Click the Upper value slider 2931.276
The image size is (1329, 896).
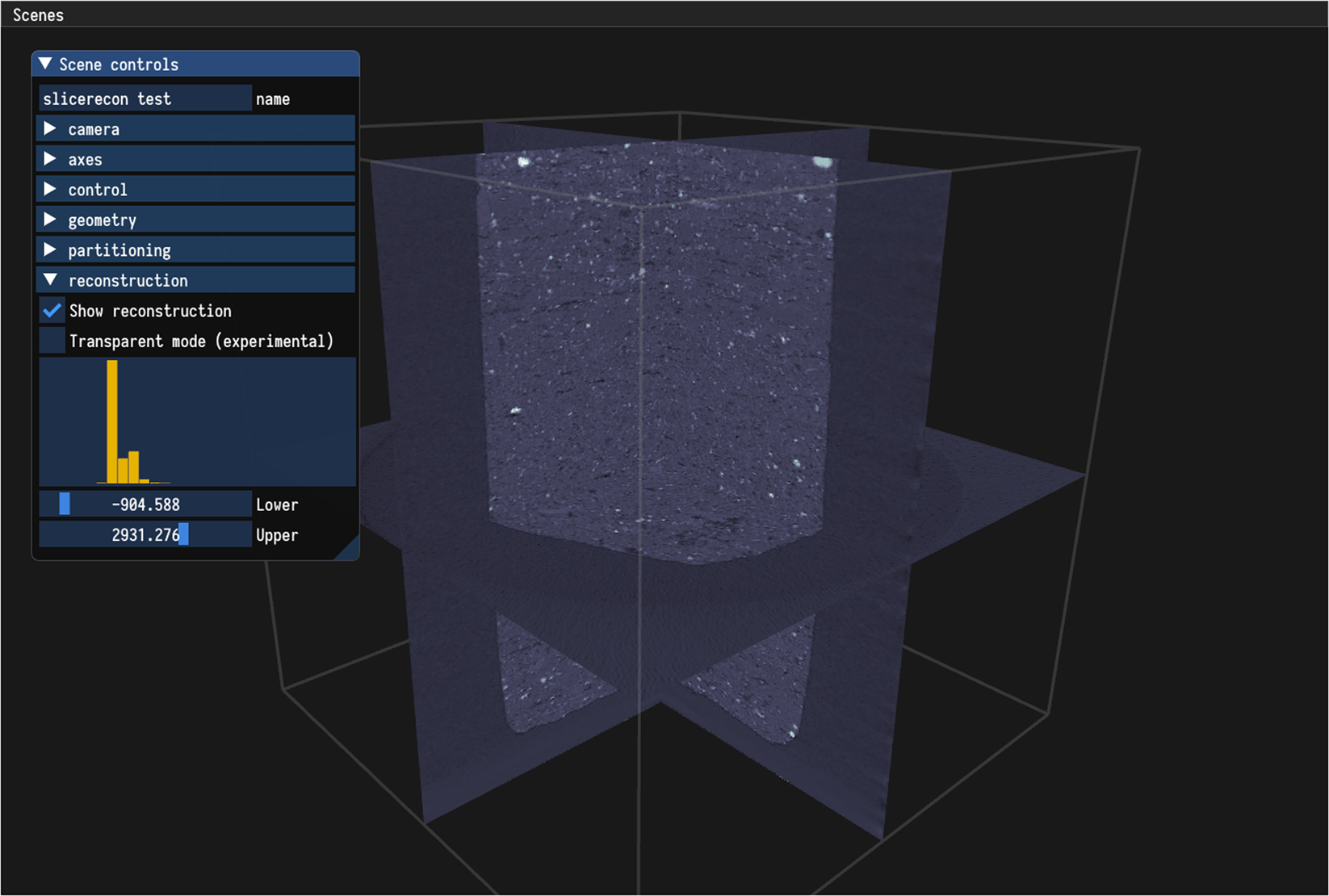pyautogui.click(x=145, y=534)
